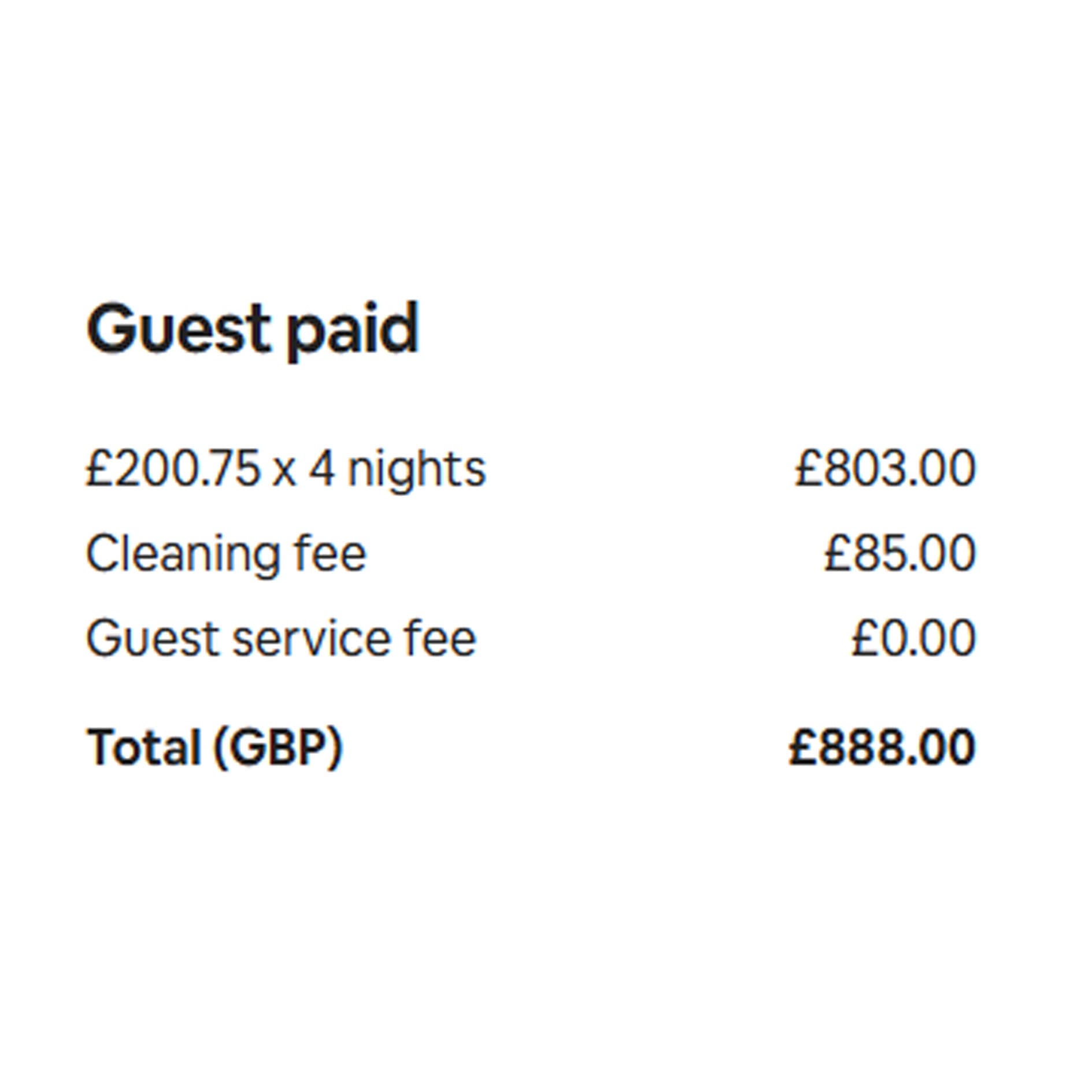Click the word "Guest" in the heading
The image size is (1092, 1092).
[x=178, y=328]
